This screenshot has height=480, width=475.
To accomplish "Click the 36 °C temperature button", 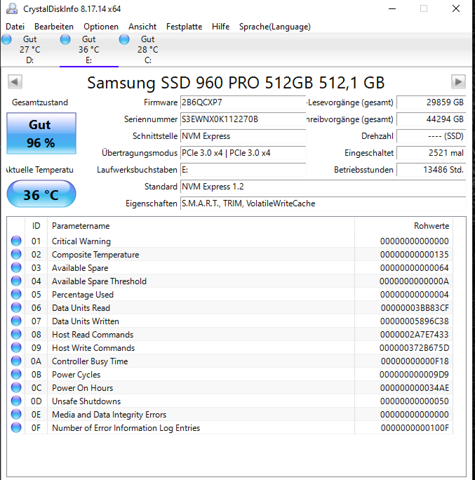I will click(41, 194).
